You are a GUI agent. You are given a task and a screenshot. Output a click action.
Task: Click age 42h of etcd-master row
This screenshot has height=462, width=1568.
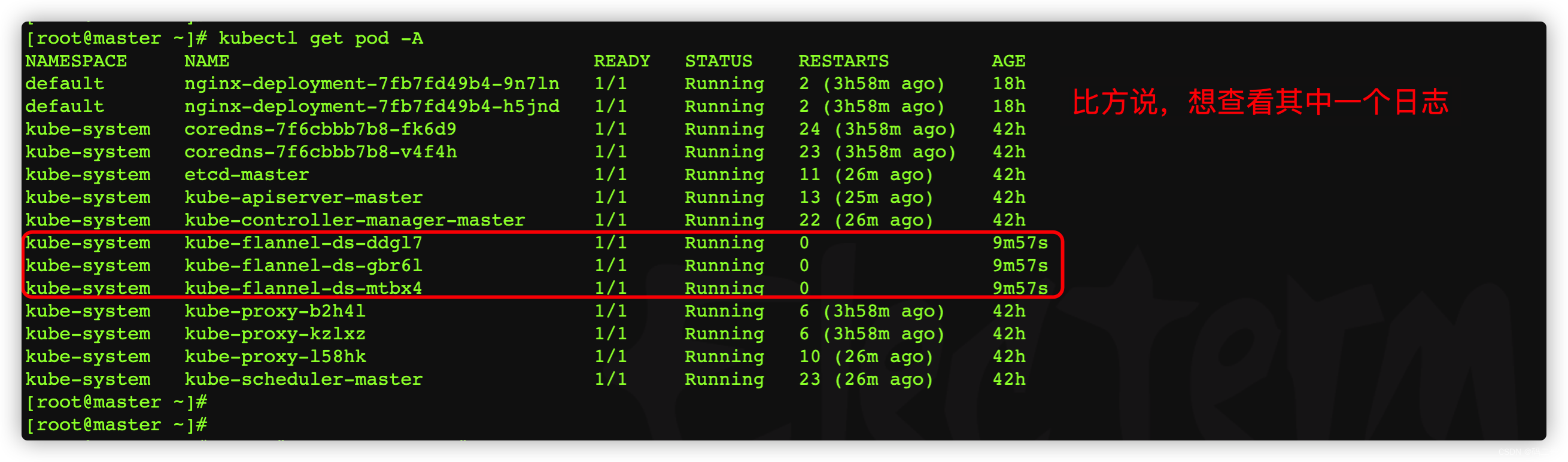click(x=1008, y=175)
